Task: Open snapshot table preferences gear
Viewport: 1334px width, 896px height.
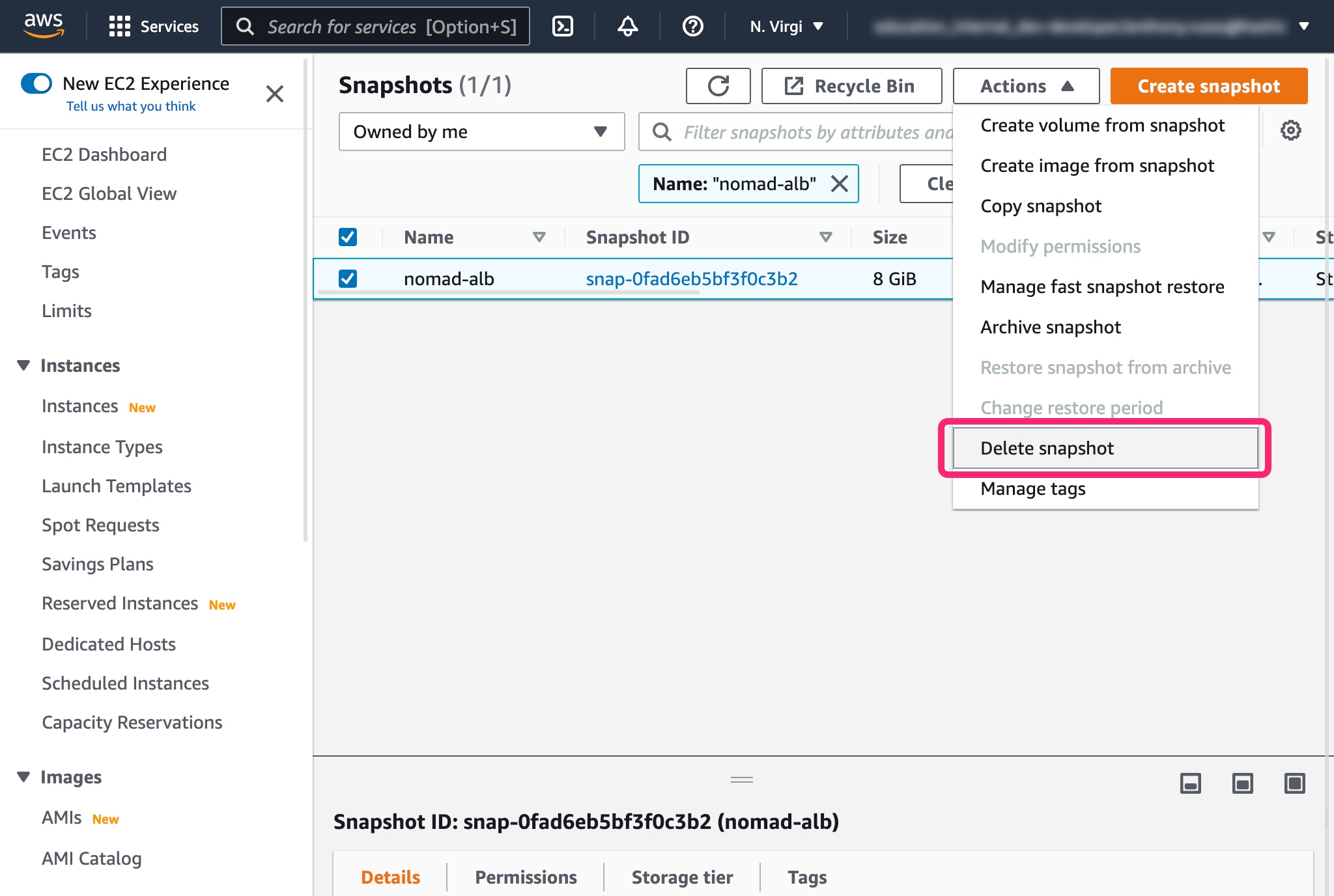Action: (x=1290, y=130)
